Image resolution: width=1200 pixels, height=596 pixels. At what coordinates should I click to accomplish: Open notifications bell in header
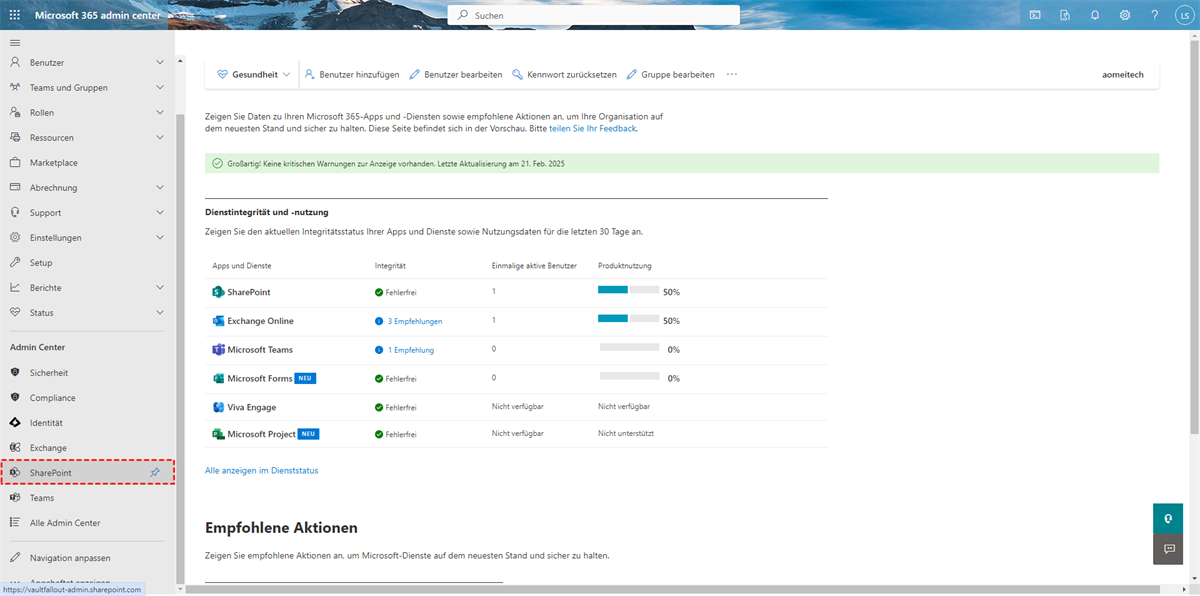[x=1095, y=16]
